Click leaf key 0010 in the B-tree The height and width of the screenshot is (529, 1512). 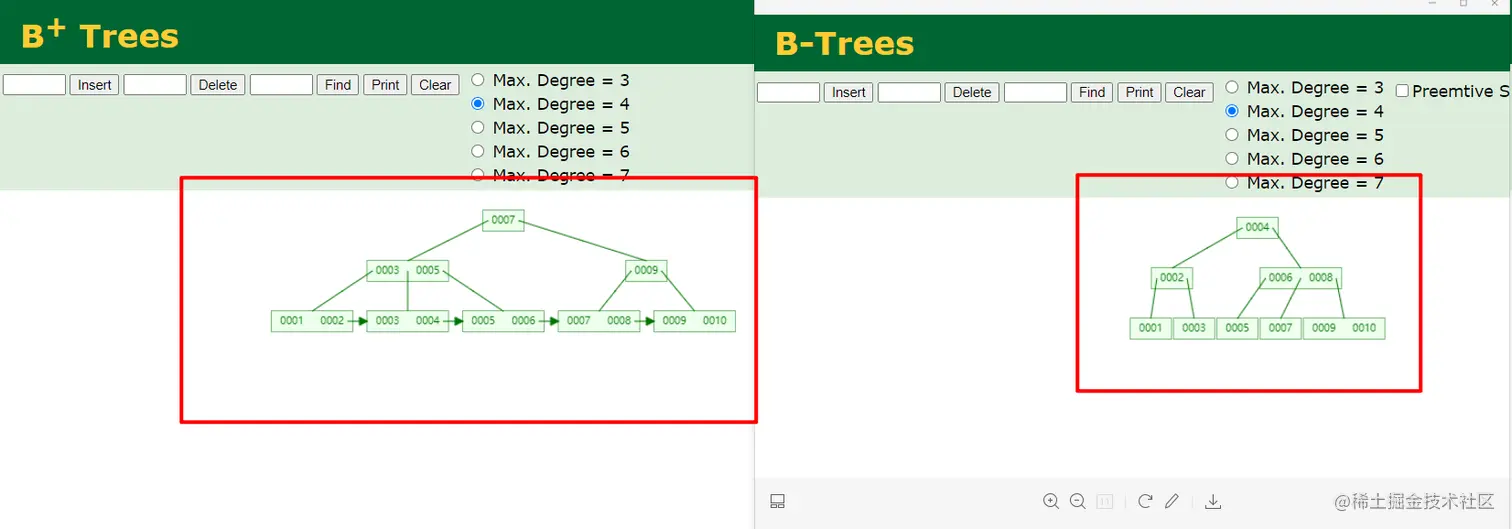(1364, 328)
